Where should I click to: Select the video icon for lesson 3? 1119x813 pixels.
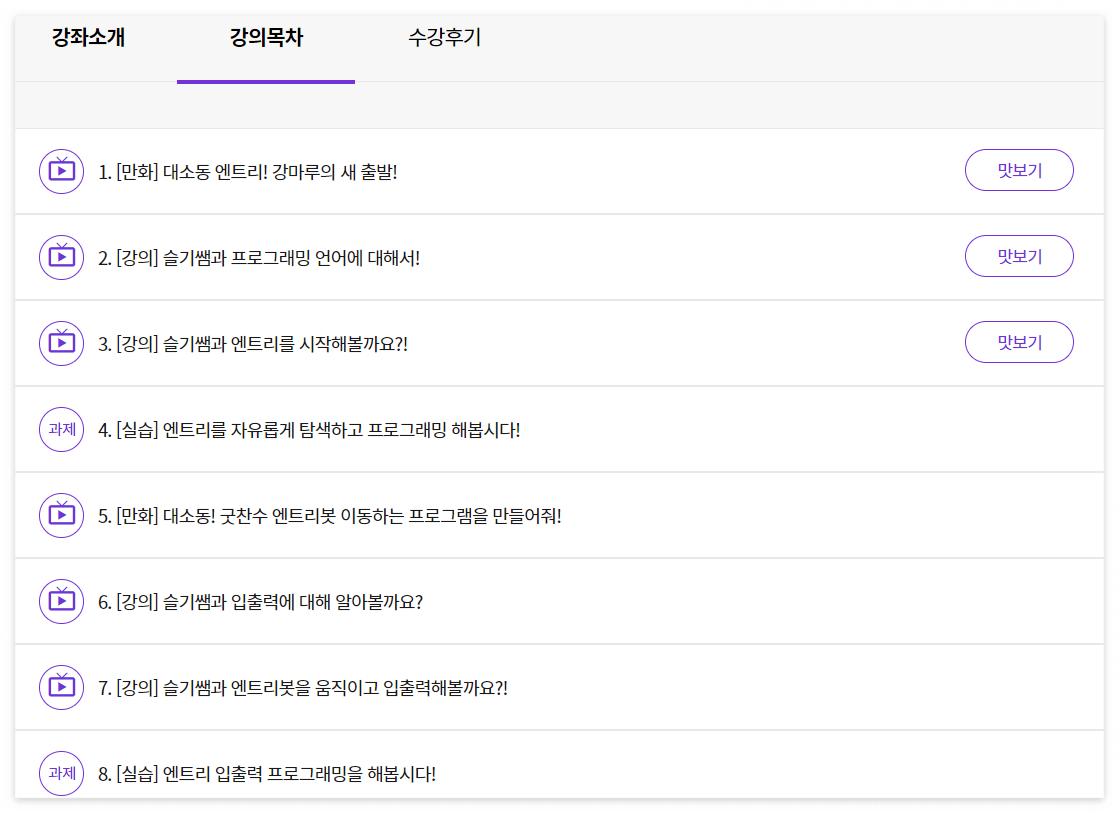pos(61,342)
